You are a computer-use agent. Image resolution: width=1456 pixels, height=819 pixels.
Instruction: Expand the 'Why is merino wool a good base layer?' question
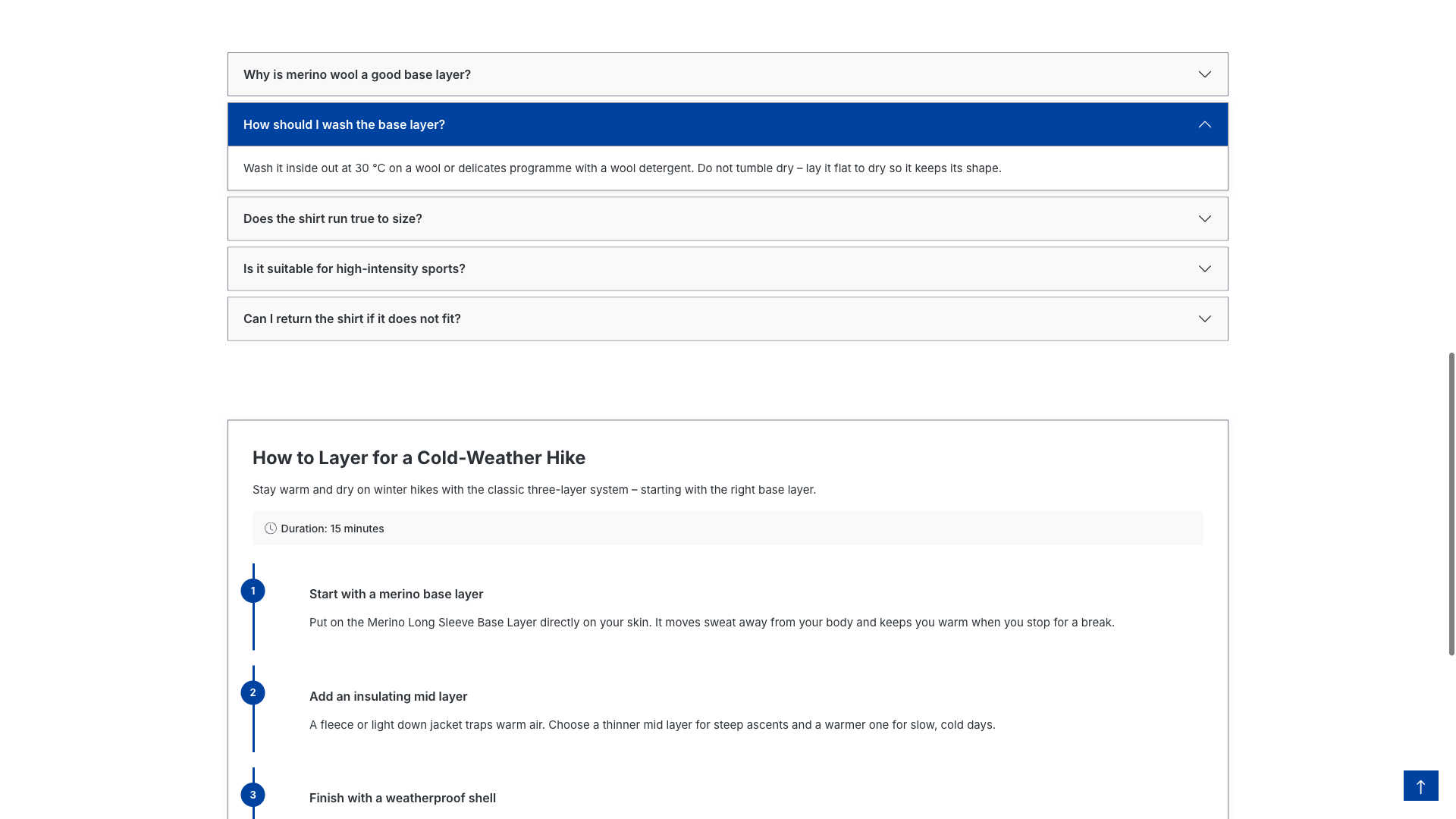point(728,74)
